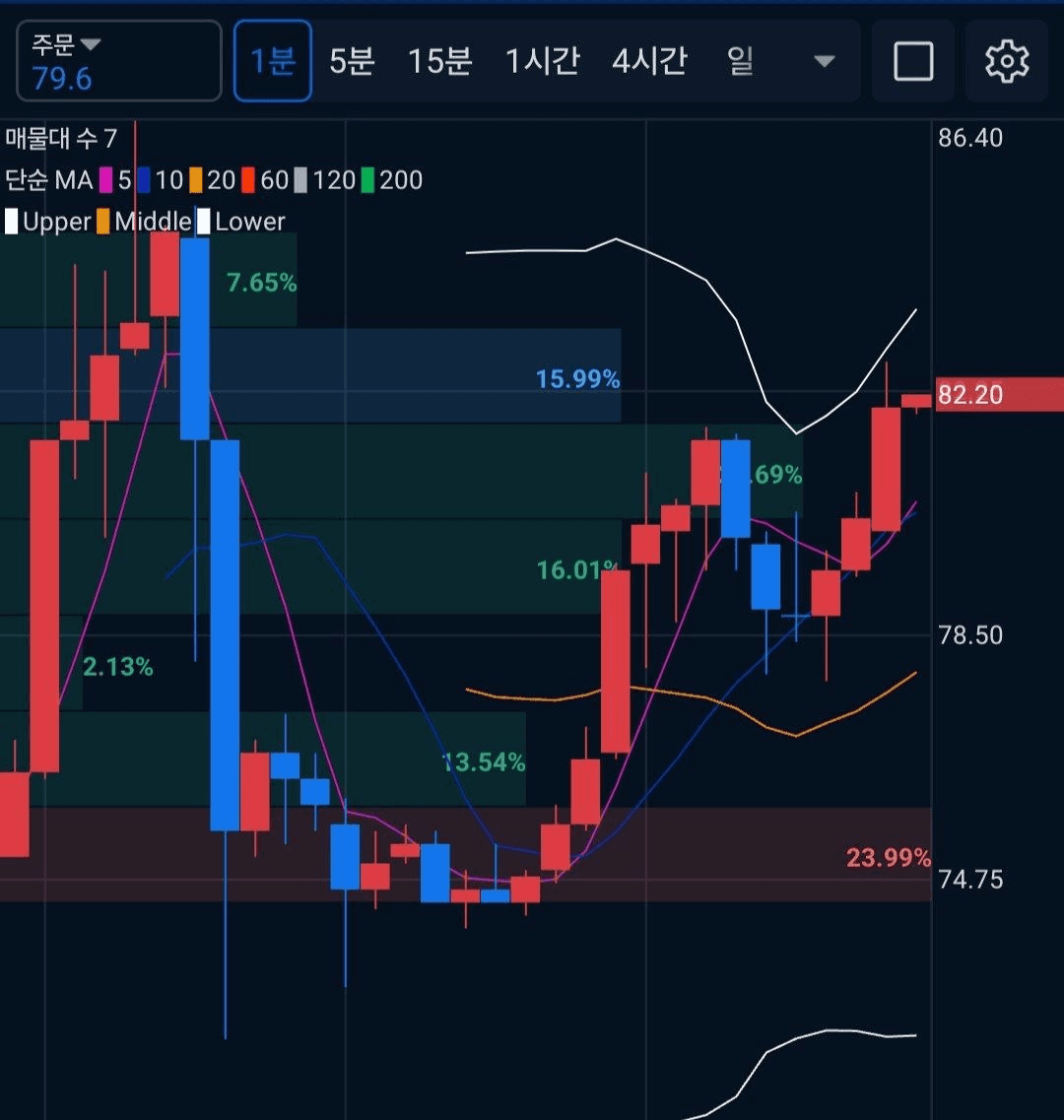Switch to the 15분 timeframe
1064x1120 pixels.
pos(439,61)
